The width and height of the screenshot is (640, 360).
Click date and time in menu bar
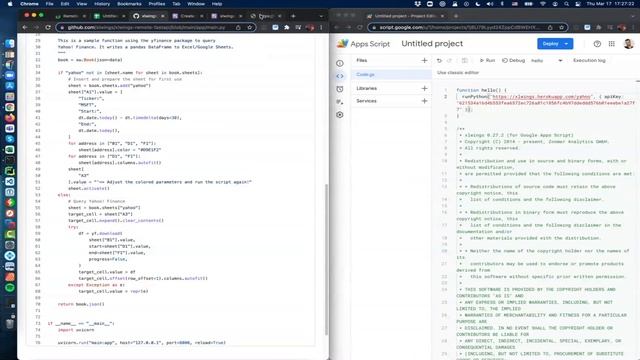610,4
